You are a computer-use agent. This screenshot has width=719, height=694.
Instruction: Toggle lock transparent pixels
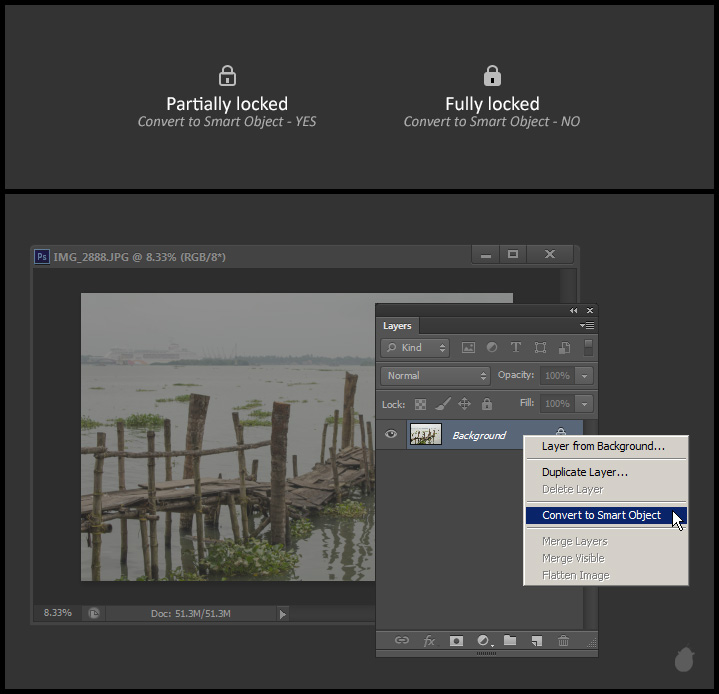coord(421,404)
